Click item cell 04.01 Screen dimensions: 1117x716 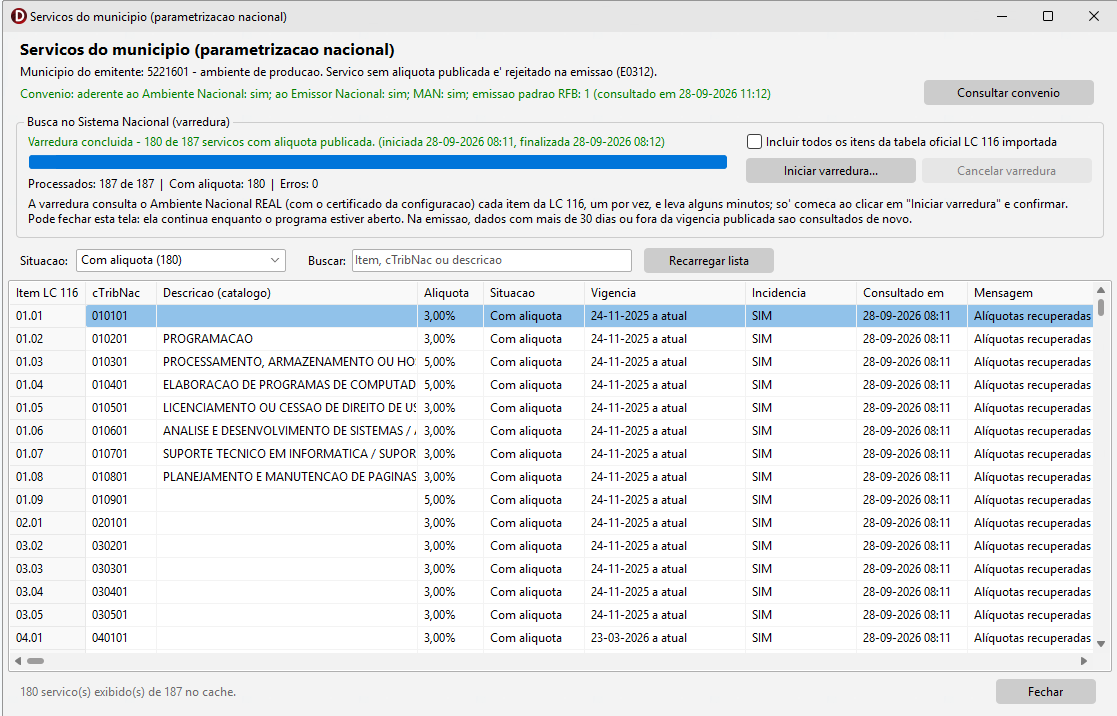[x=47, y=638]
